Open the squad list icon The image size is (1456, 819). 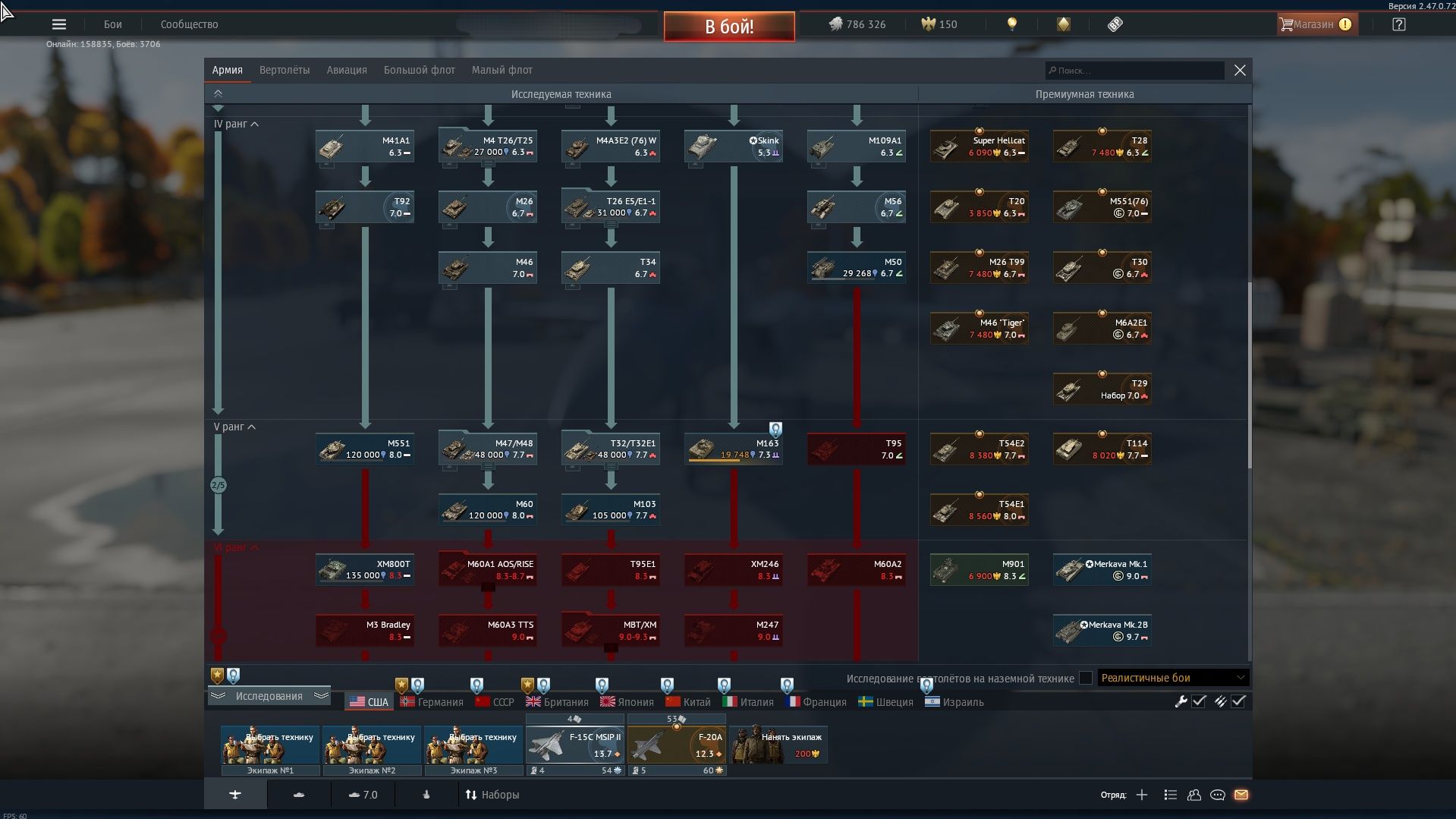click(1171, 795)
